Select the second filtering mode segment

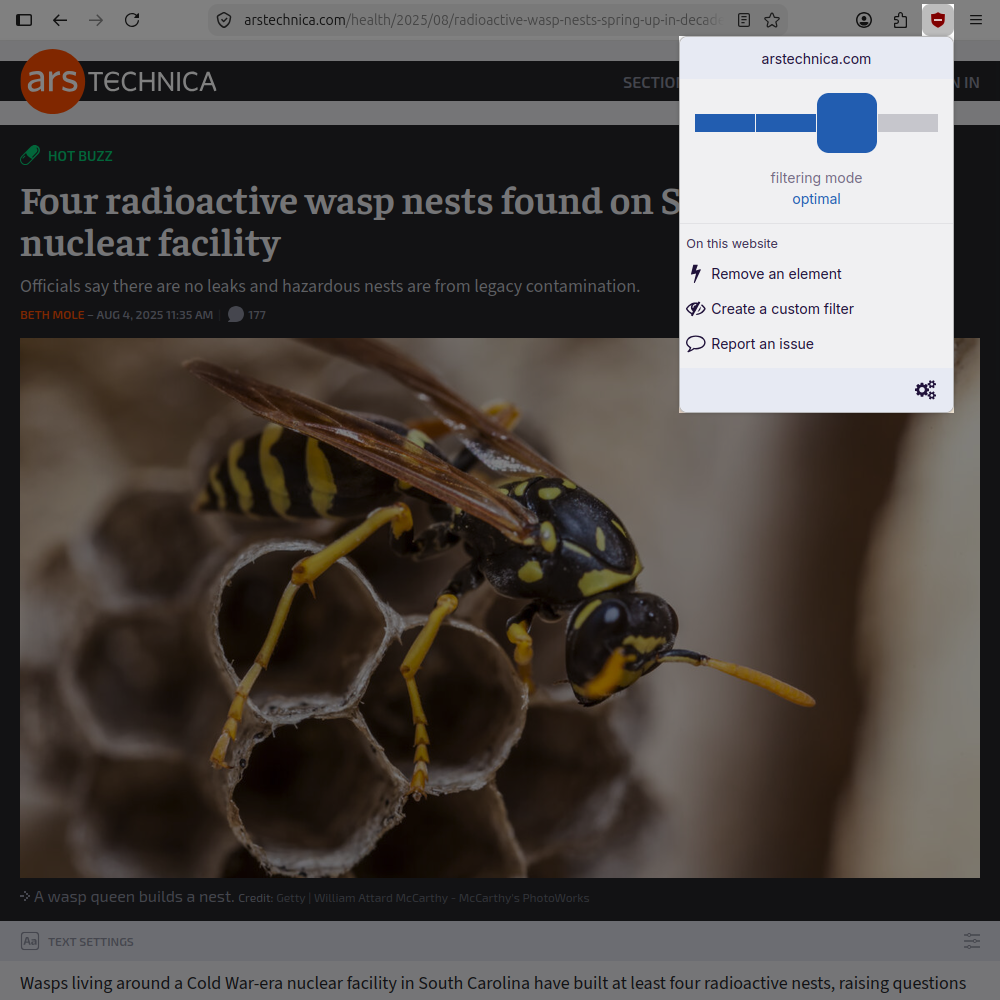tap(786, 123)
